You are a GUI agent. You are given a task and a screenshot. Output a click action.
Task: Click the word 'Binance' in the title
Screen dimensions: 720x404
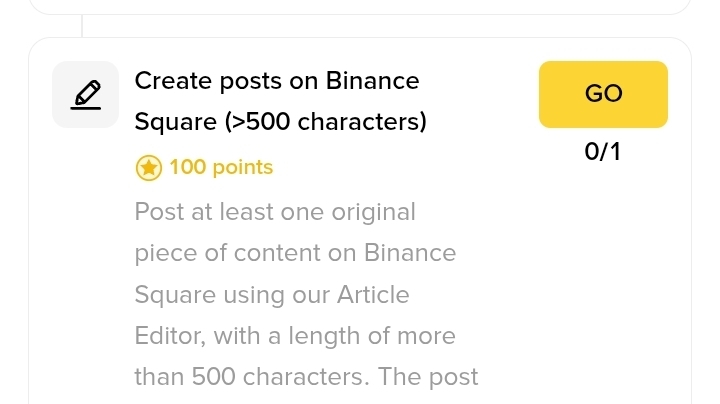(x=373, y=80)
